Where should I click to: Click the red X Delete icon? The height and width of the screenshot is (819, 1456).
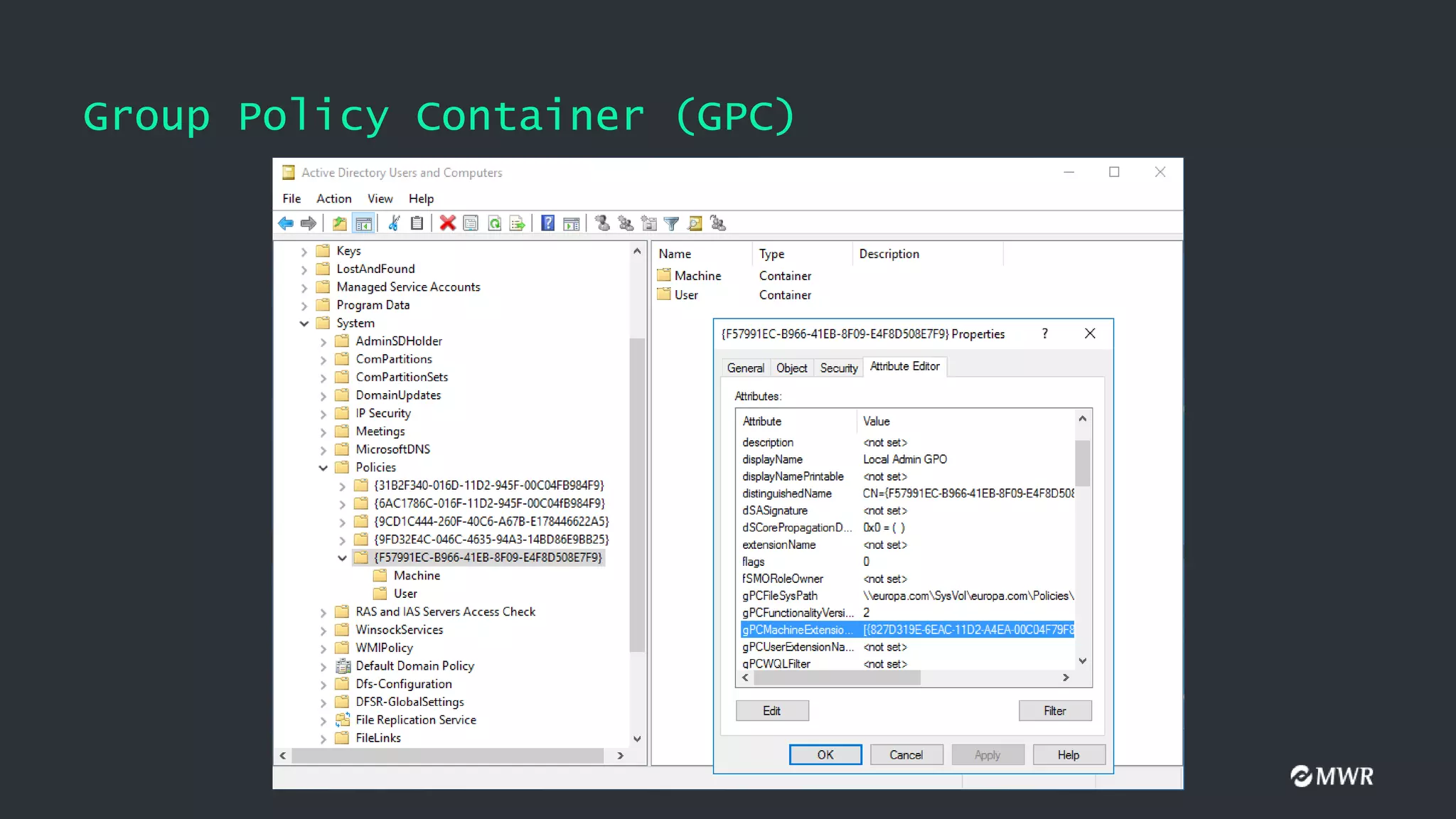point(448,223)
